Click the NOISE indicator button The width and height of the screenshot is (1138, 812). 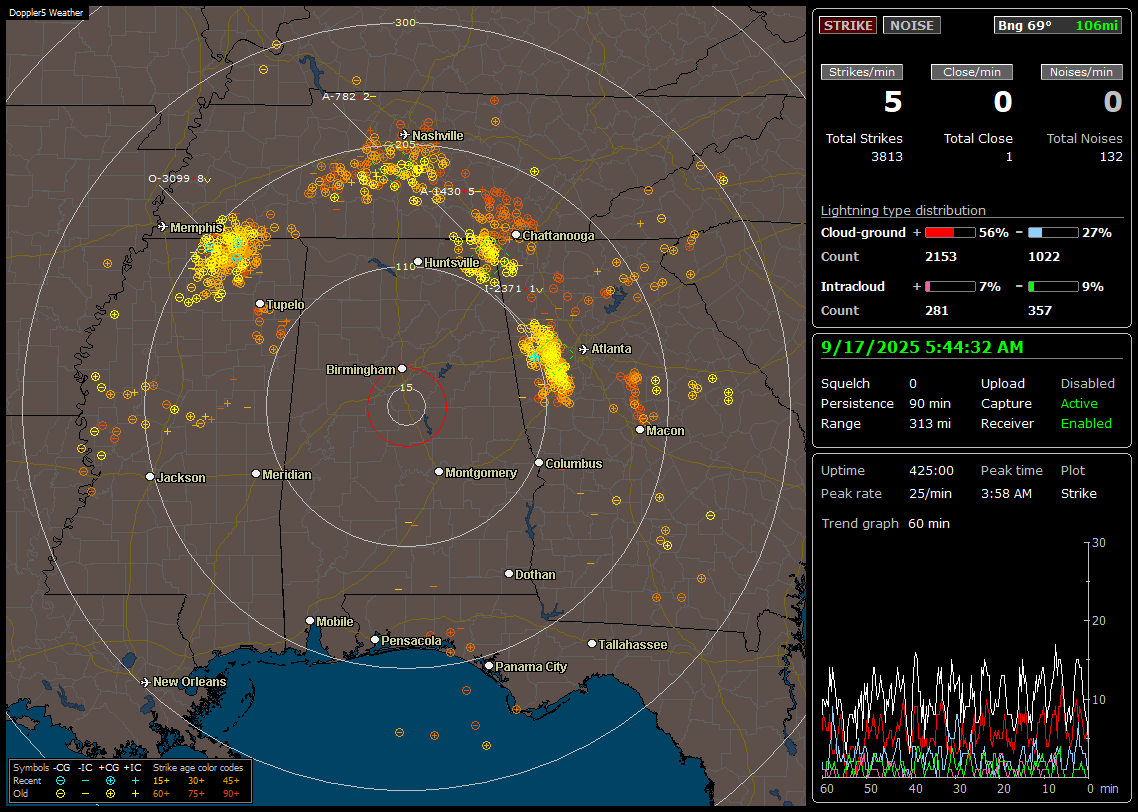pyautogui.click(x=912, y=25)
